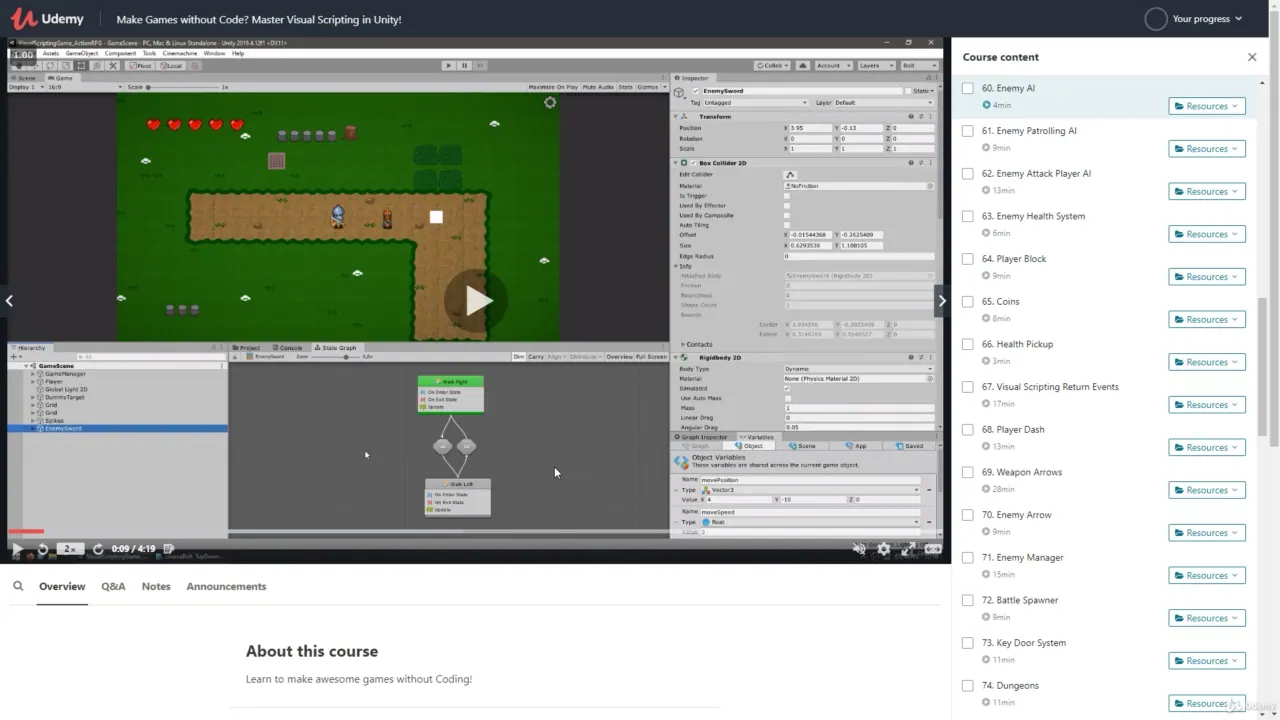Image resolution: width=1280 pixels, height=720 pixels.
Task: Click the large play button on video
Action: [x=476, y=301]
